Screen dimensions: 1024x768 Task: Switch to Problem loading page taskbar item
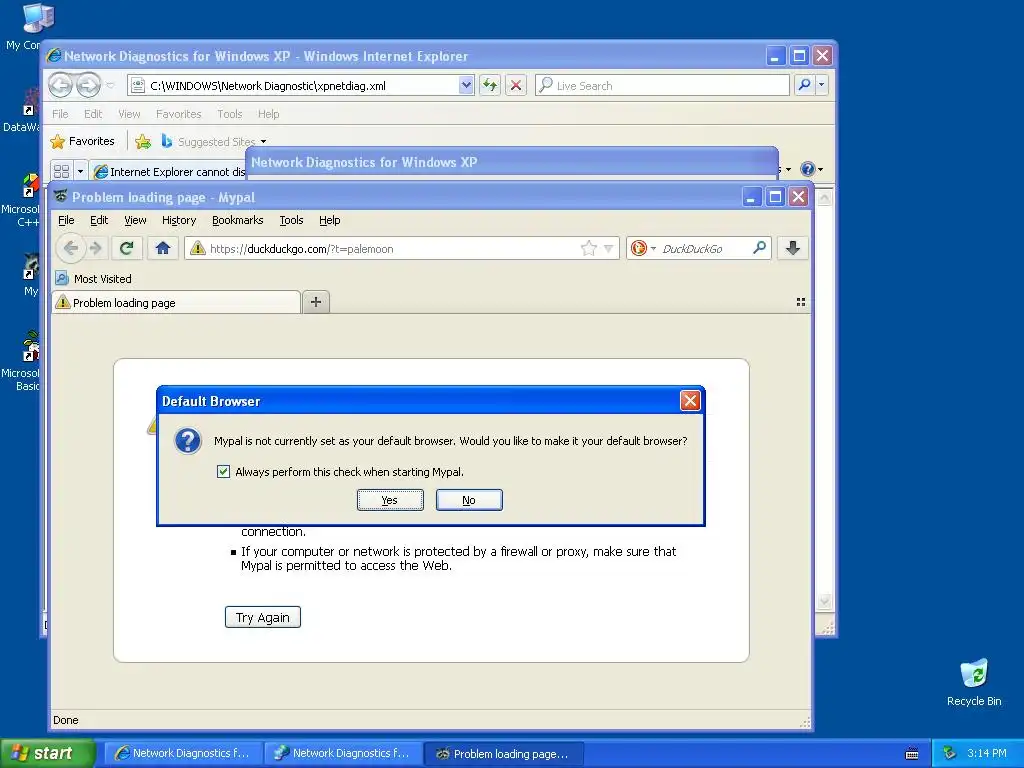tap(504, 753)
